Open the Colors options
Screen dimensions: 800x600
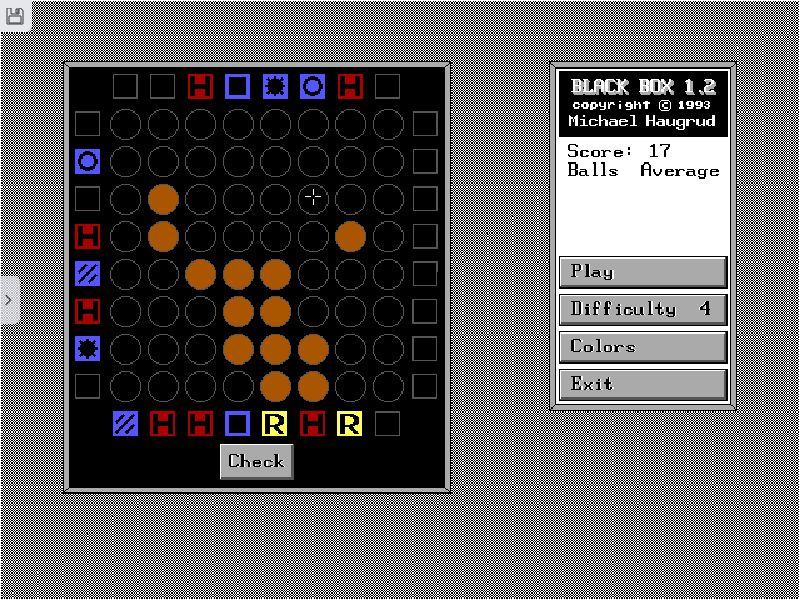(x=643, y=347)
